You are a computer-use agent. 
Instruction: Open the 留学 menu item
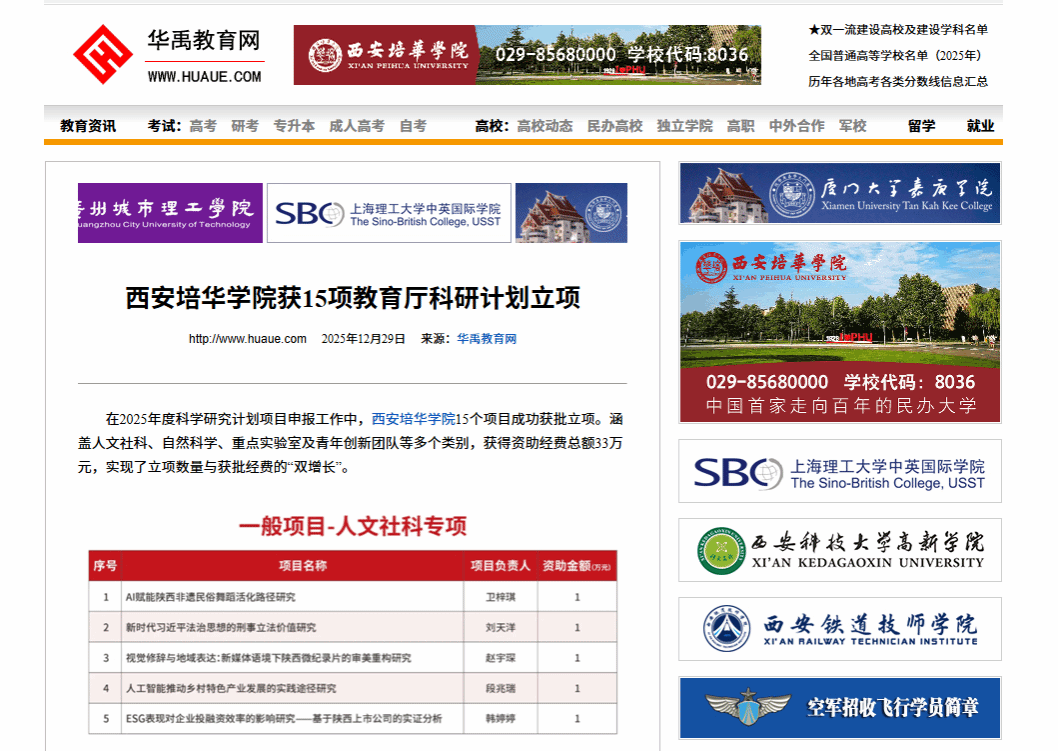point(922,126)
